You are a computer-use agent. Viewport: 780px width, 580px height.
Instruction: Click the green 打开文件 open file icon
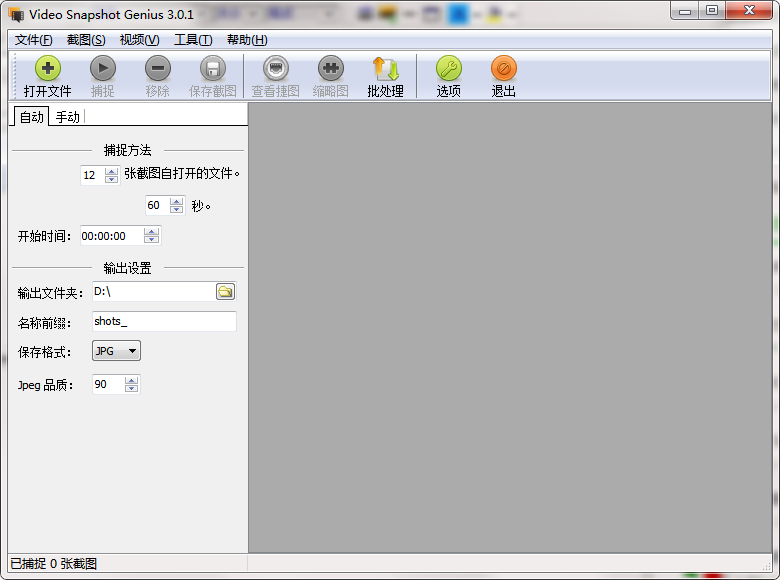[48, 68]
